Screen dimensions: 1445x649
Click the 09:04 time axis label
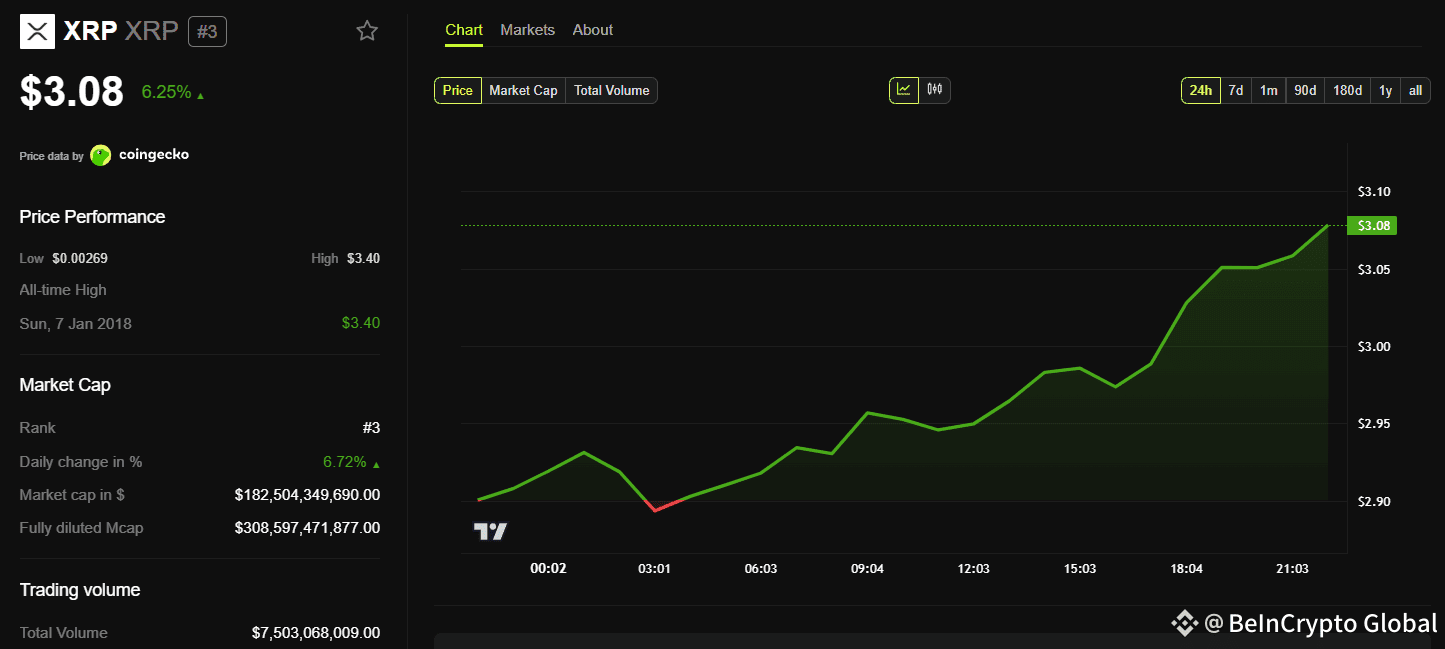867,568
